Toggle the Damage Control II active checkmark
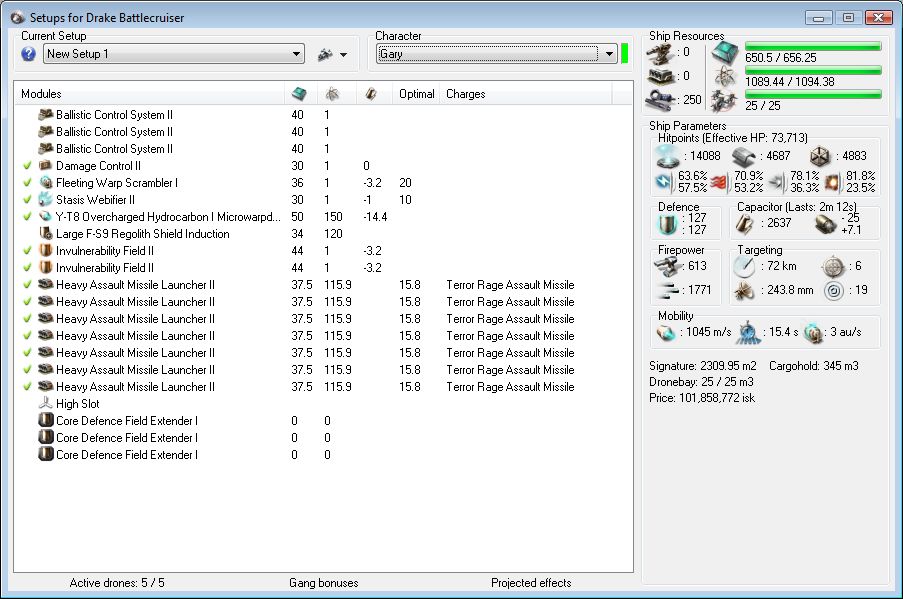 click(x=27, y=166)
